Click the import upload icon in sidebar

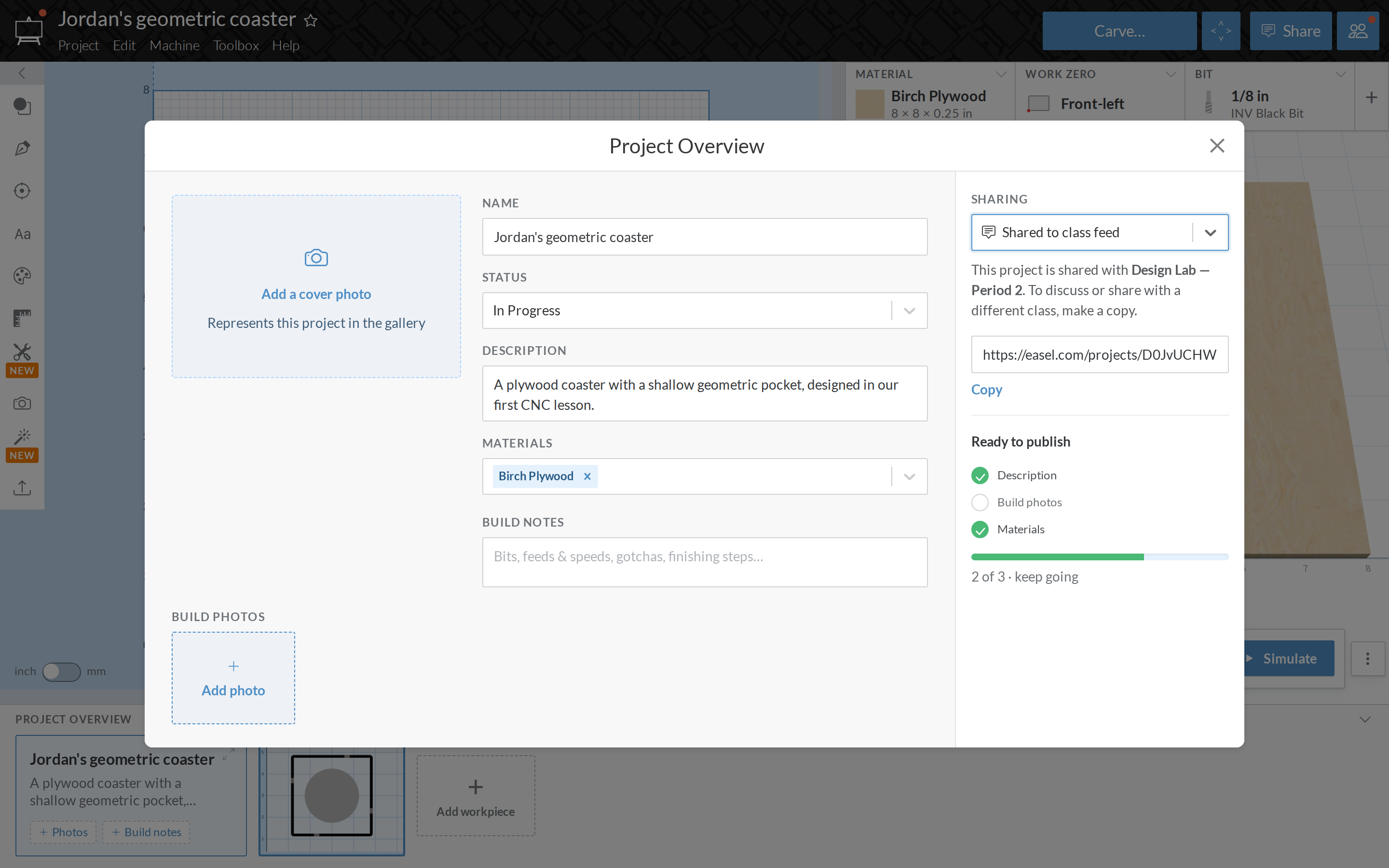point(22,488)
